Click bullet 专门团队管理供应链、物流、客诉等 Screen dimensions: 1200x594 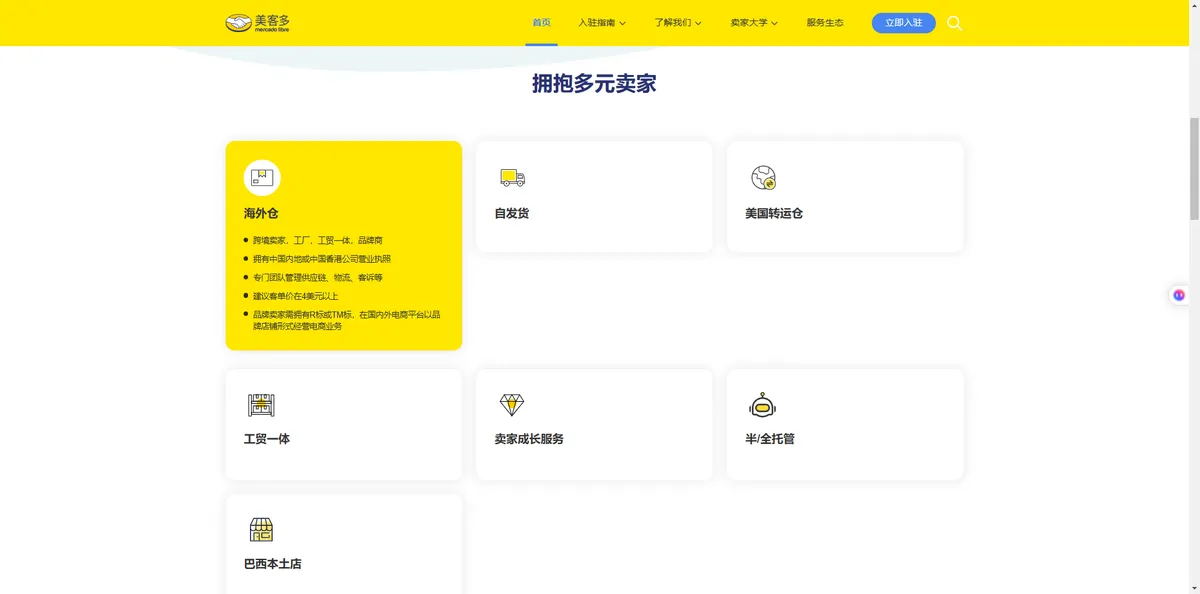318,278
